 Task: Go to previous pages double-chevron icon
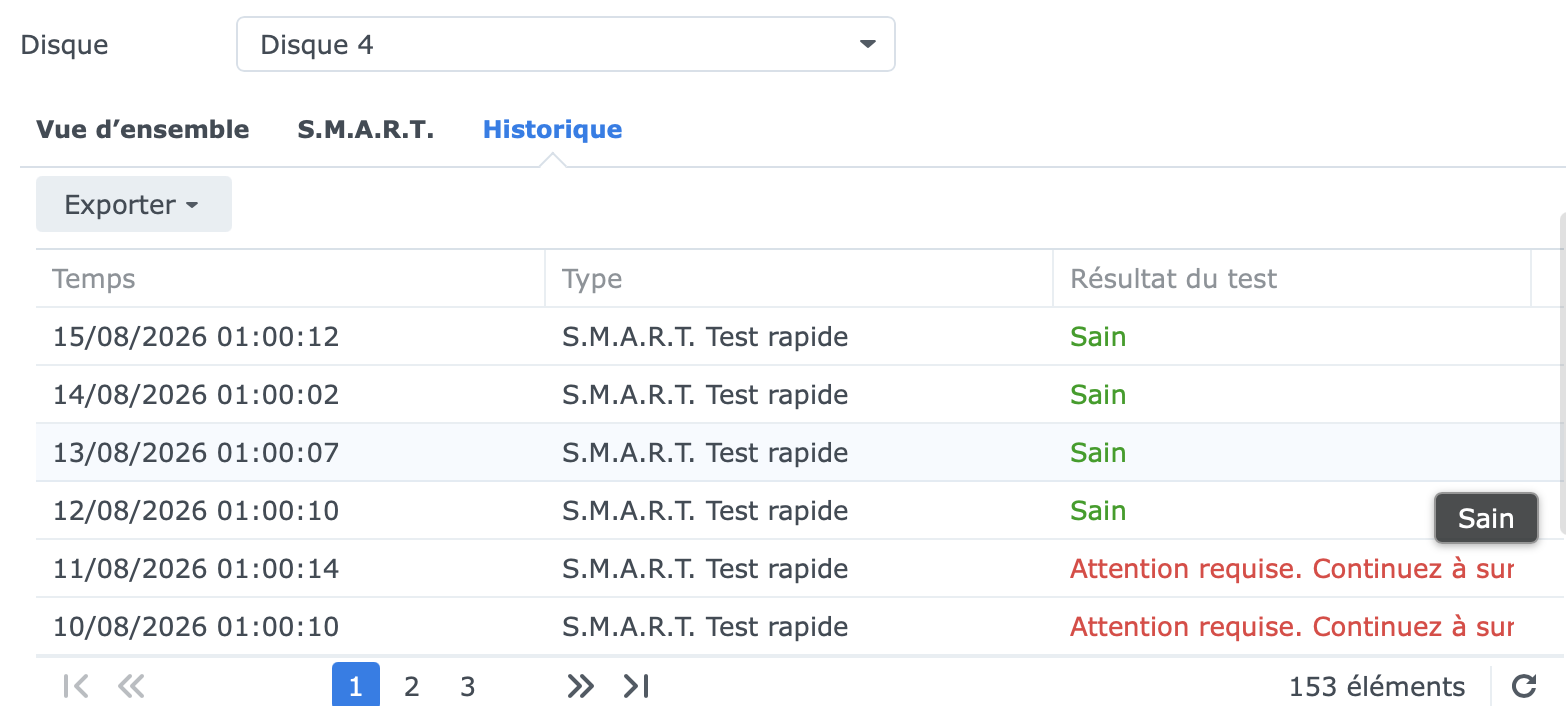[131, 686]
